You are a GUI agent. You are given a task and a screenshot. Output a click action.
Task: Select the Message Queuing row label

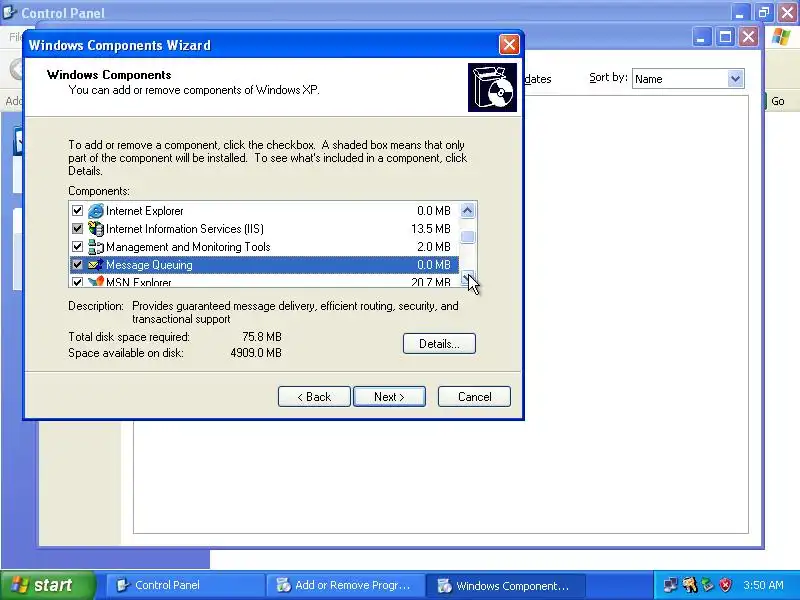click(x=149, y=265)
